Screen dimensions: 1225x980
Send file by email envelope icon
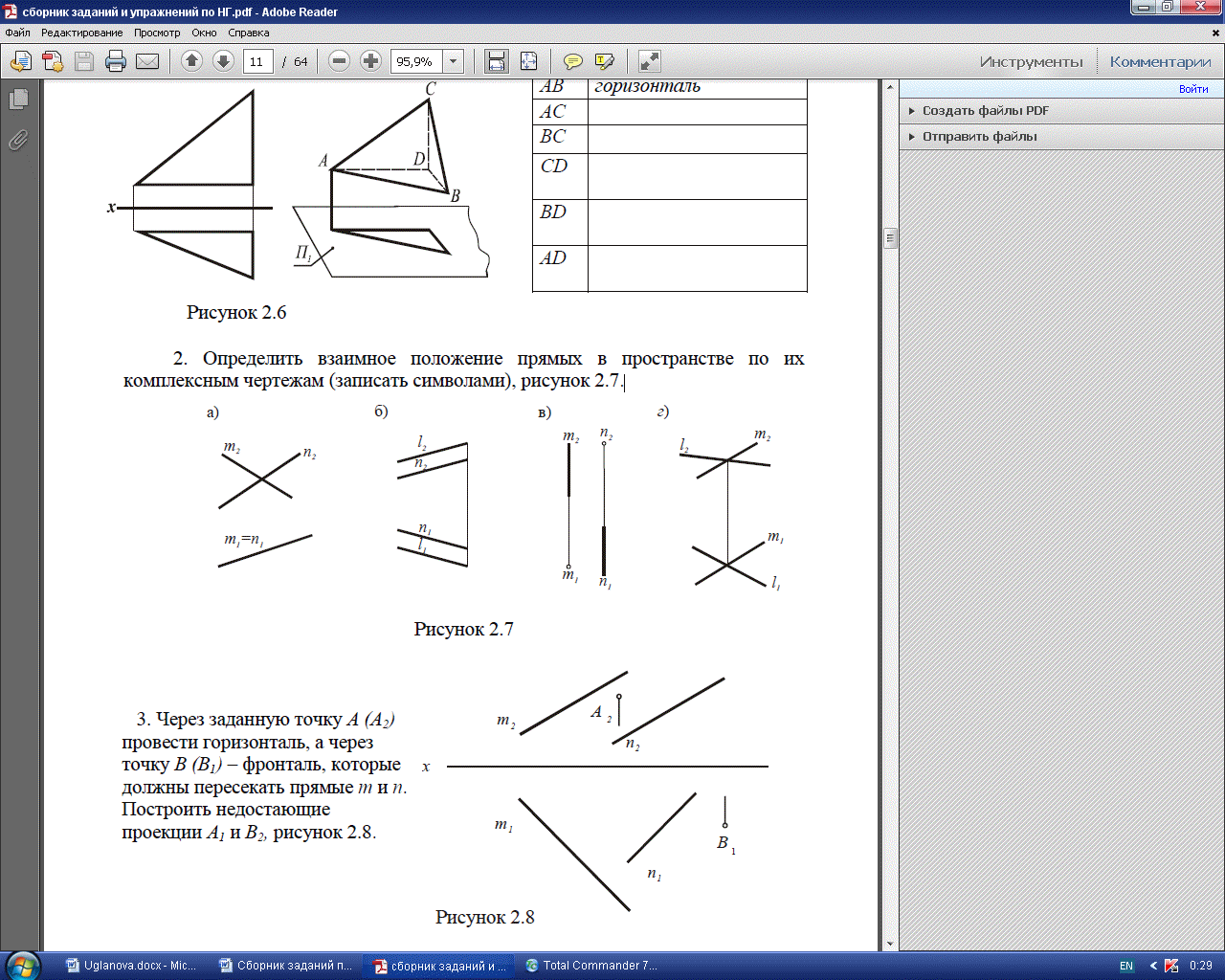pyautogui.click(x=147, y=62)
